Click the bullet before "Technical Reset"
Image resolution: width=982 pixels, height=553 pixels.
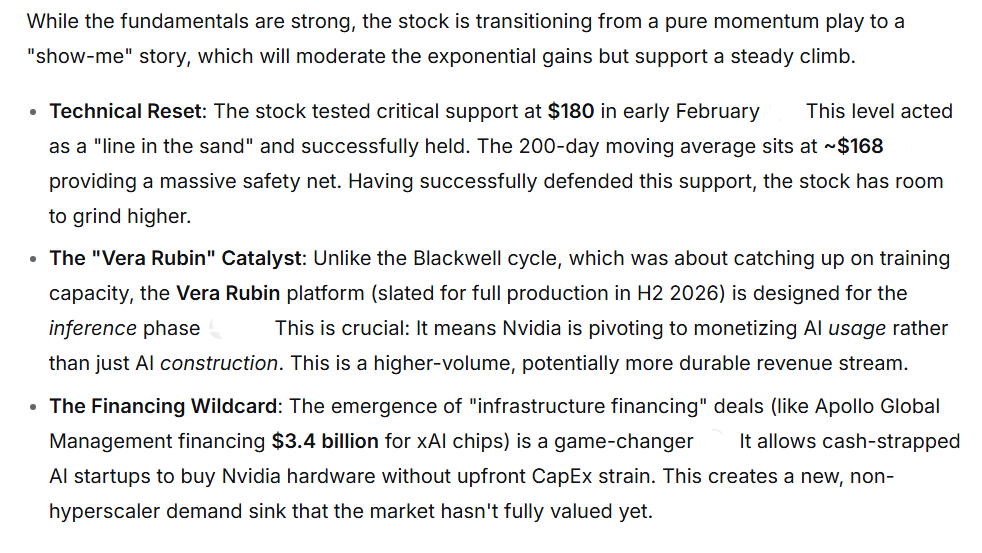point(34,112)
